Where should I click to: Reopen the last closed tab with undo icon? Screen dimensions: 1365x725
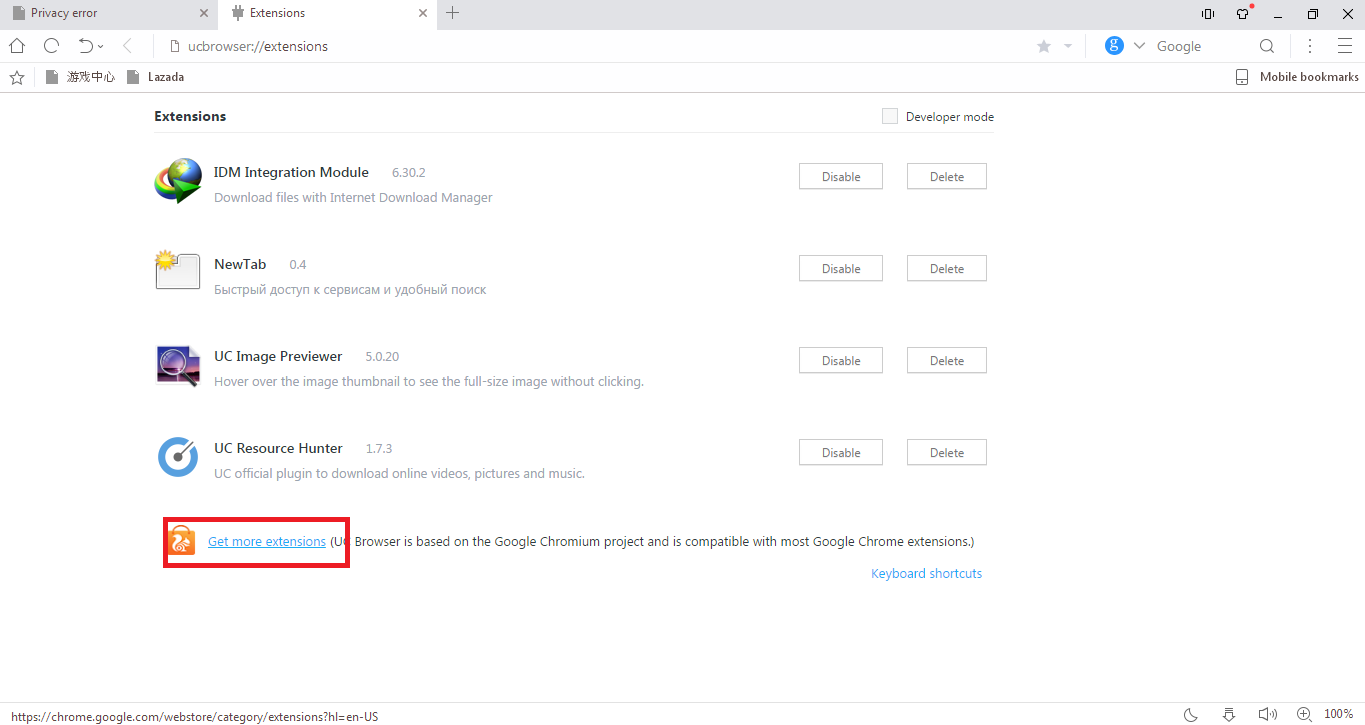pyautogui.click(x=86, y=46)
